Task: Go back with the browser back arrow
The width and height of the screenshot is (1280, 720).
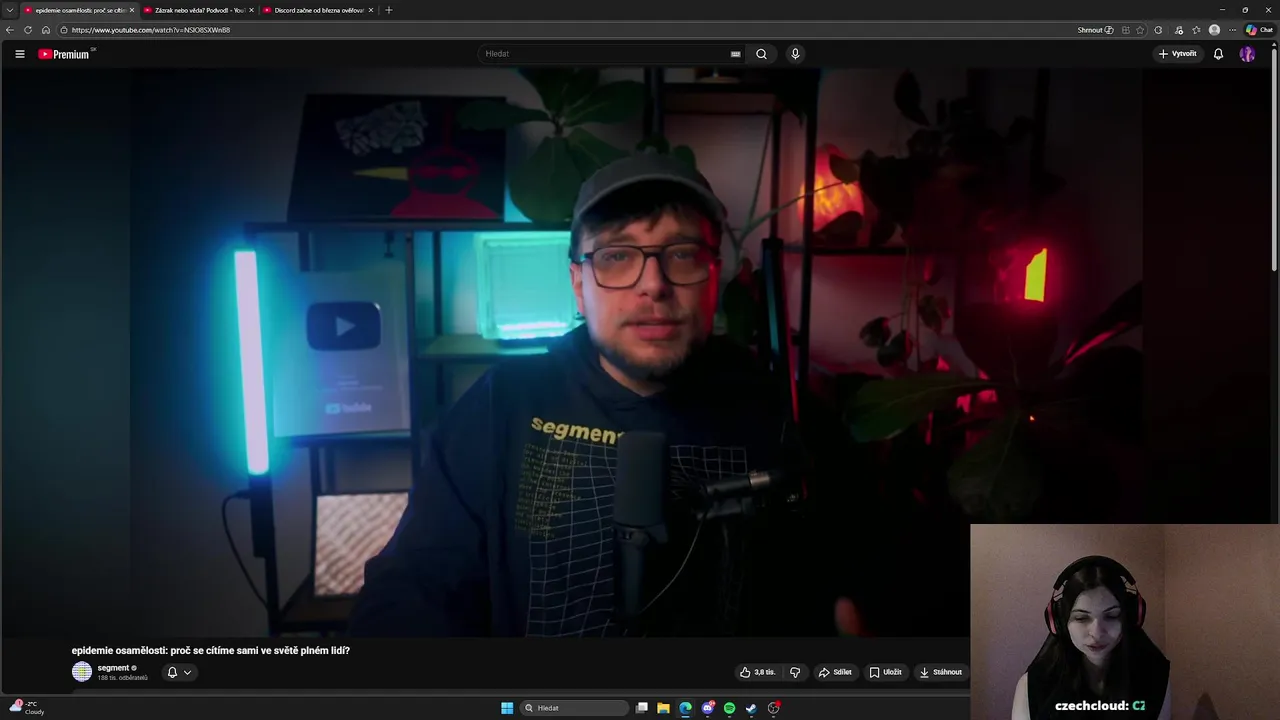Action: coord(10,30)
